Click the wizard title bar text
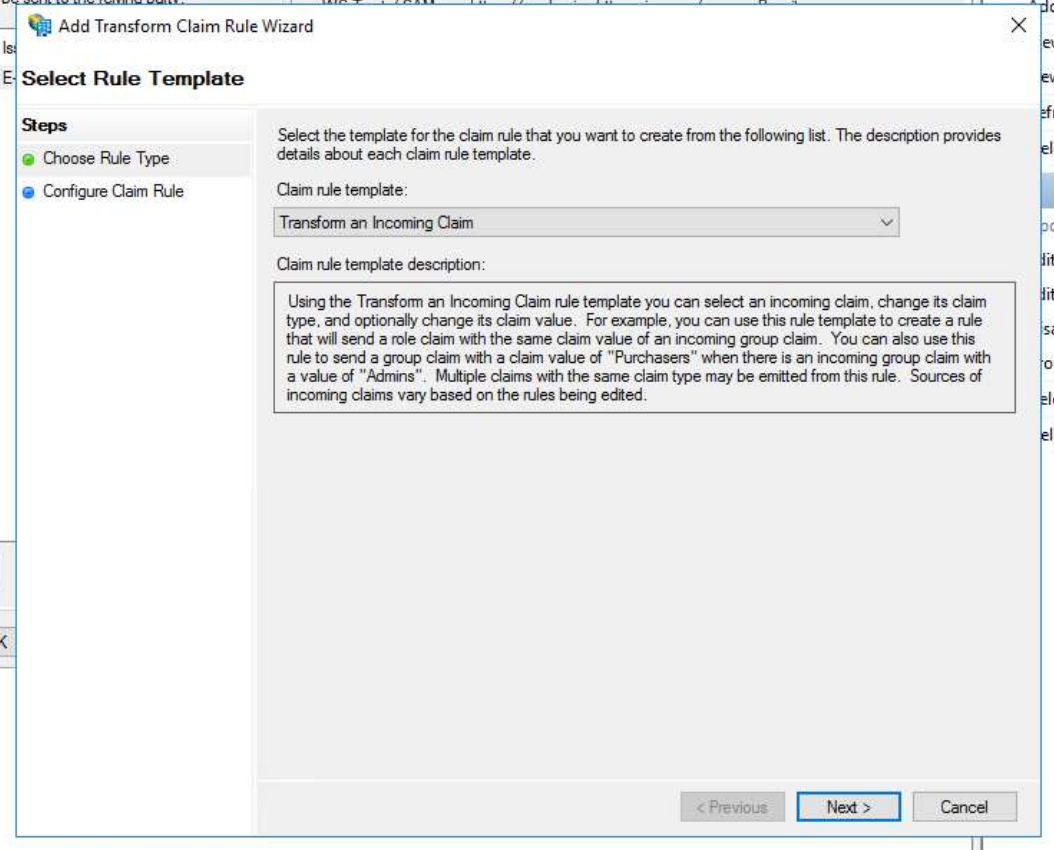 point(185,26)
